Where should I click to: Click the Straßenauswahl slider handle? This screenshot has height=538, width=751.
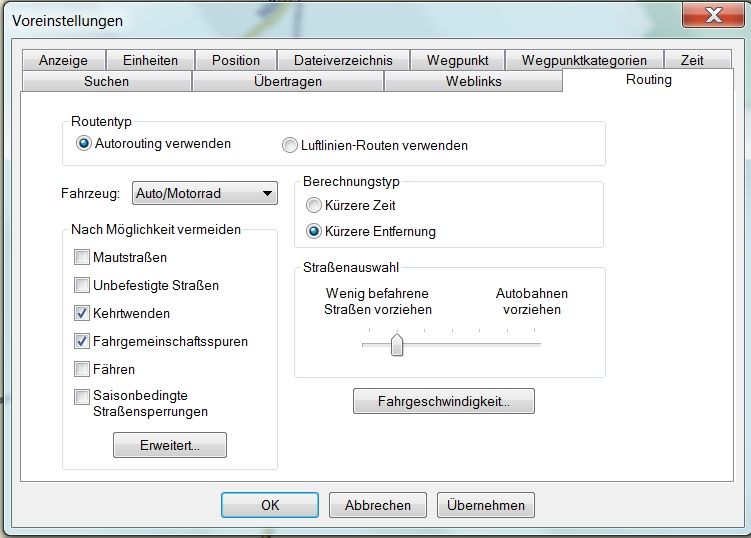click(x=397, y=345)
